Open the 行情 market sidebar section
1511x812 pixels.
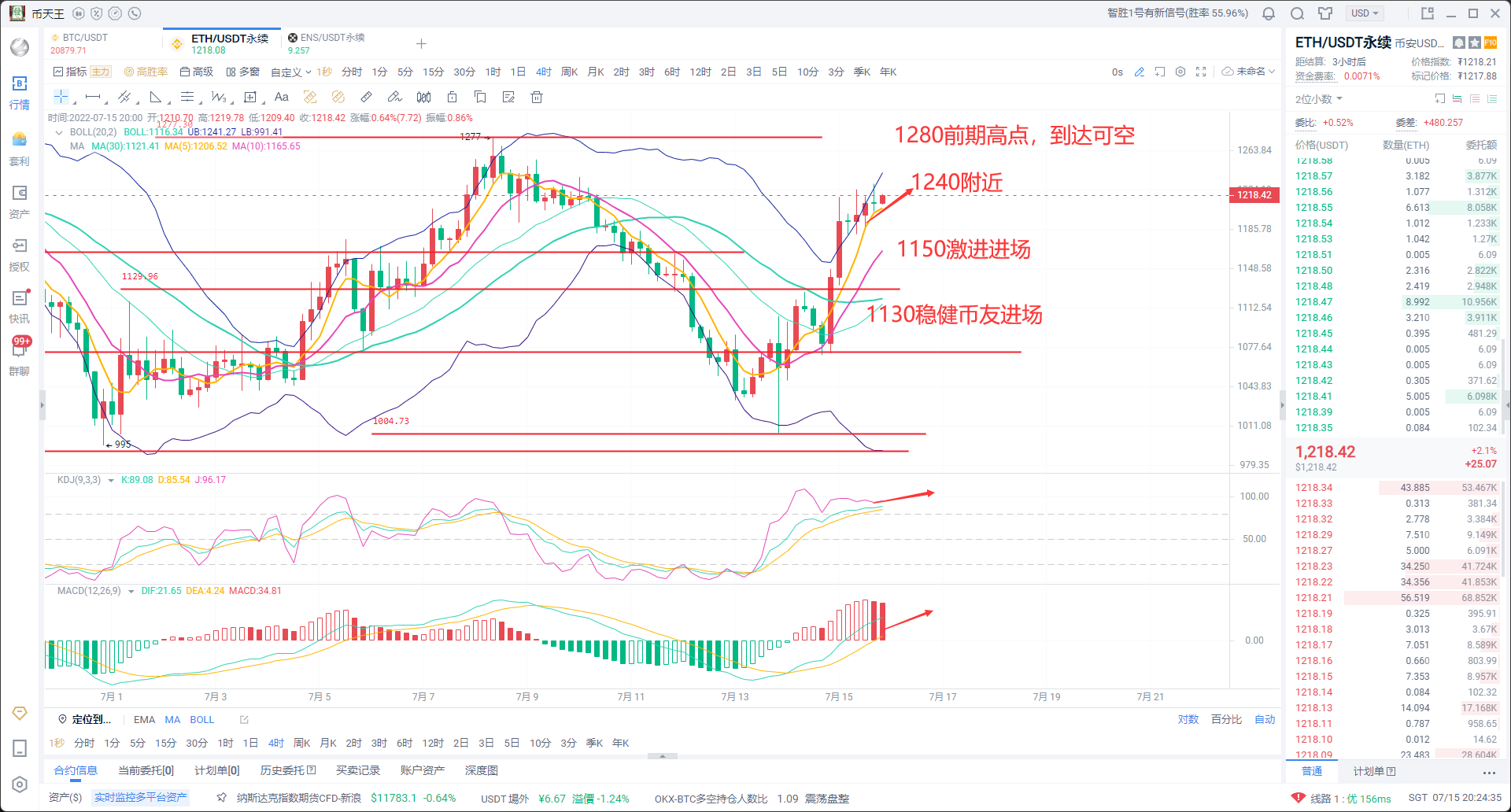[x=20, y=93]
